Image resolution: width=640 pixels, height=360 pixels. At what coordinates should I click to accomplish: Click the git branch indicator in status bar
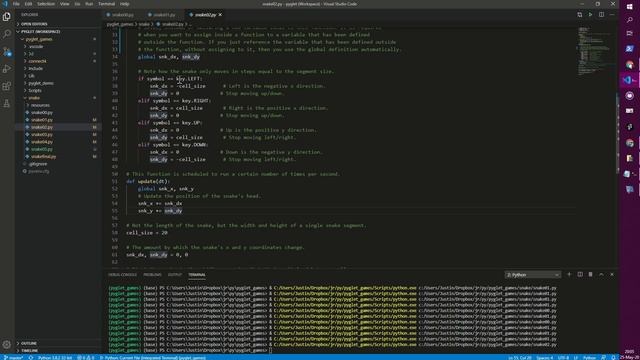tap(13, 358)
